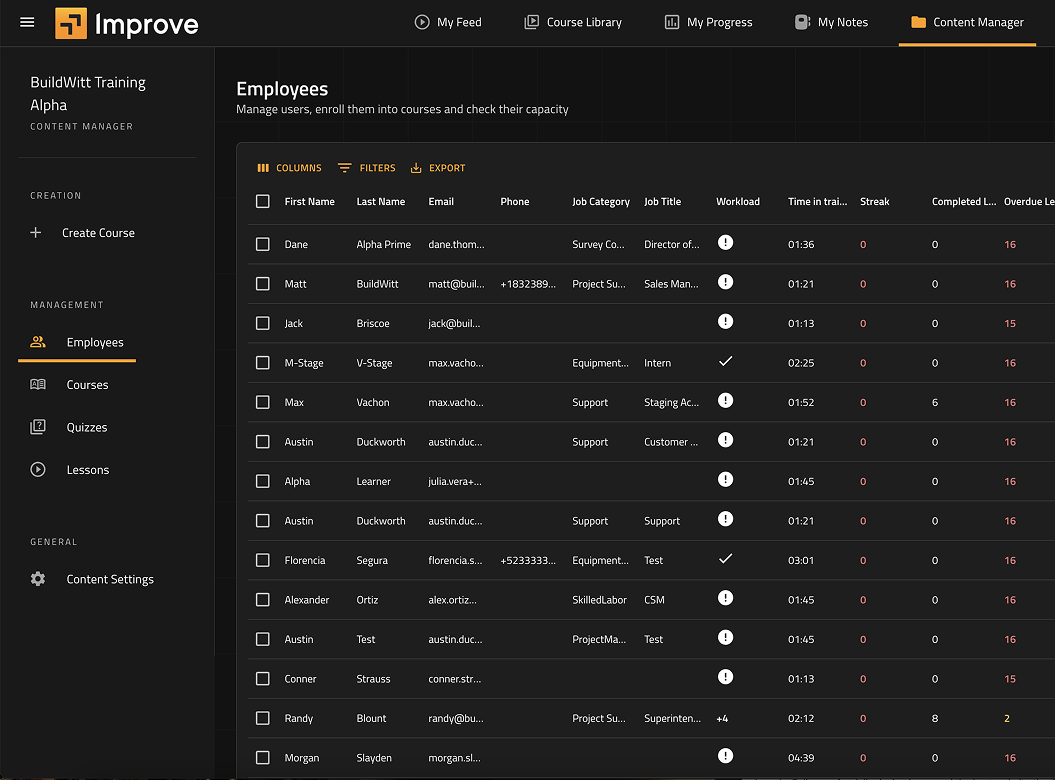Check the box for Dane Alpha Prime
The width and height of the screenshot is (1055, 780).
pyautogui.click(x=263, y=244)
